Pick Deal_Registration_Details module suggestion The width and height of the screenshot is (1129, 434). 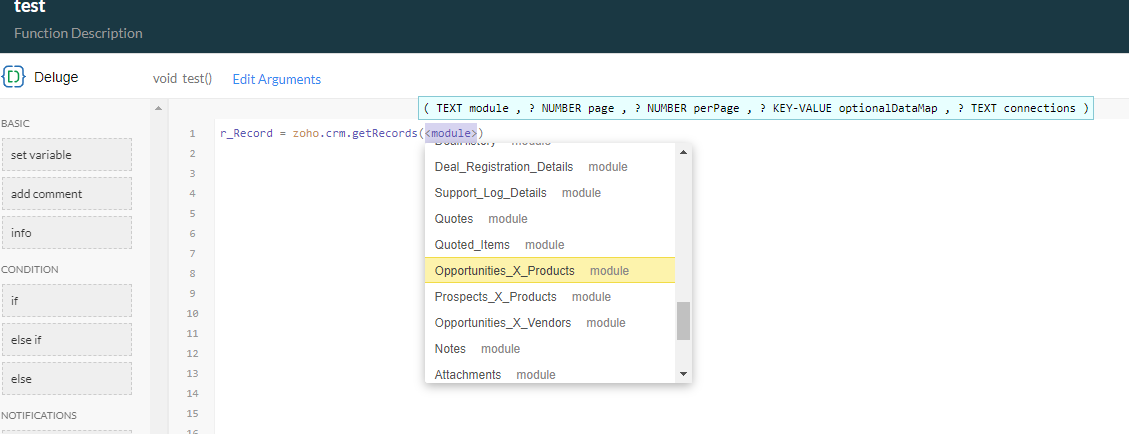[504, 167]
